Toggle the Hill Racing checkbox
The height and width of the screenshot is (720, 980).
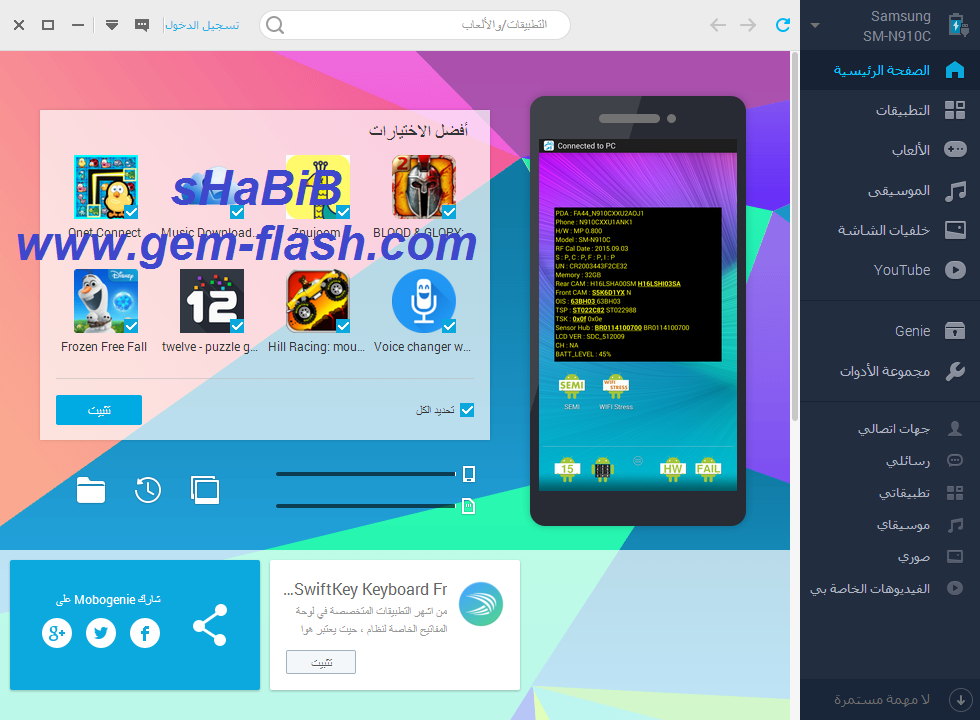point(343,326)
